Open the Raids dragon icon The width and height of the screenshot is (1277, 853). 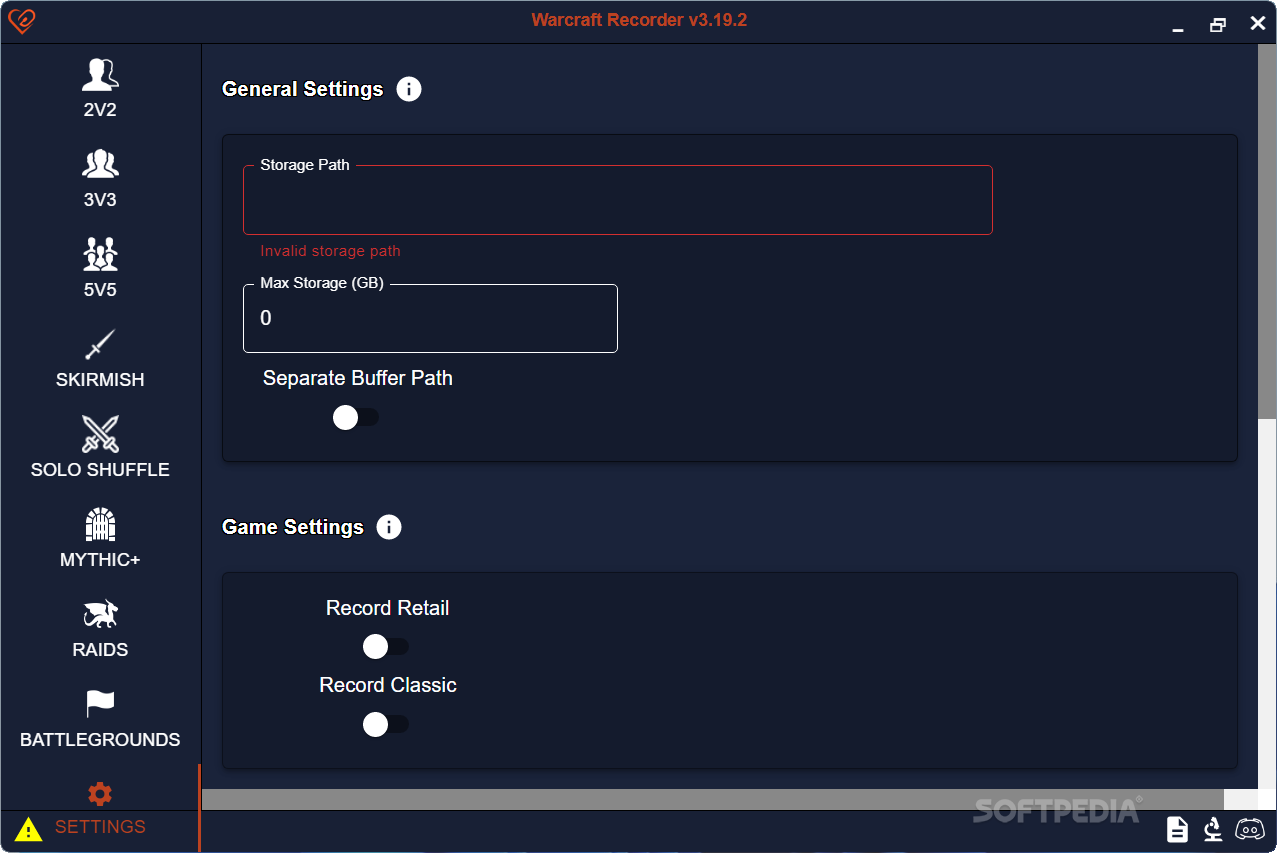click(x=100, y=615)
